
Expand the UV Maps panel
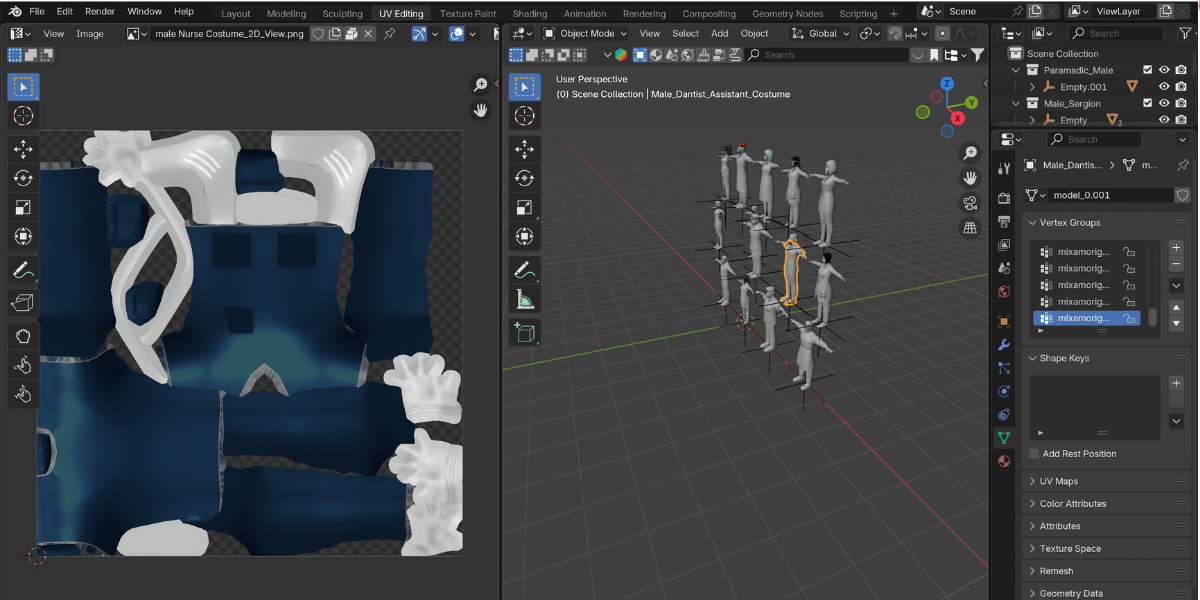[1059, 481]
